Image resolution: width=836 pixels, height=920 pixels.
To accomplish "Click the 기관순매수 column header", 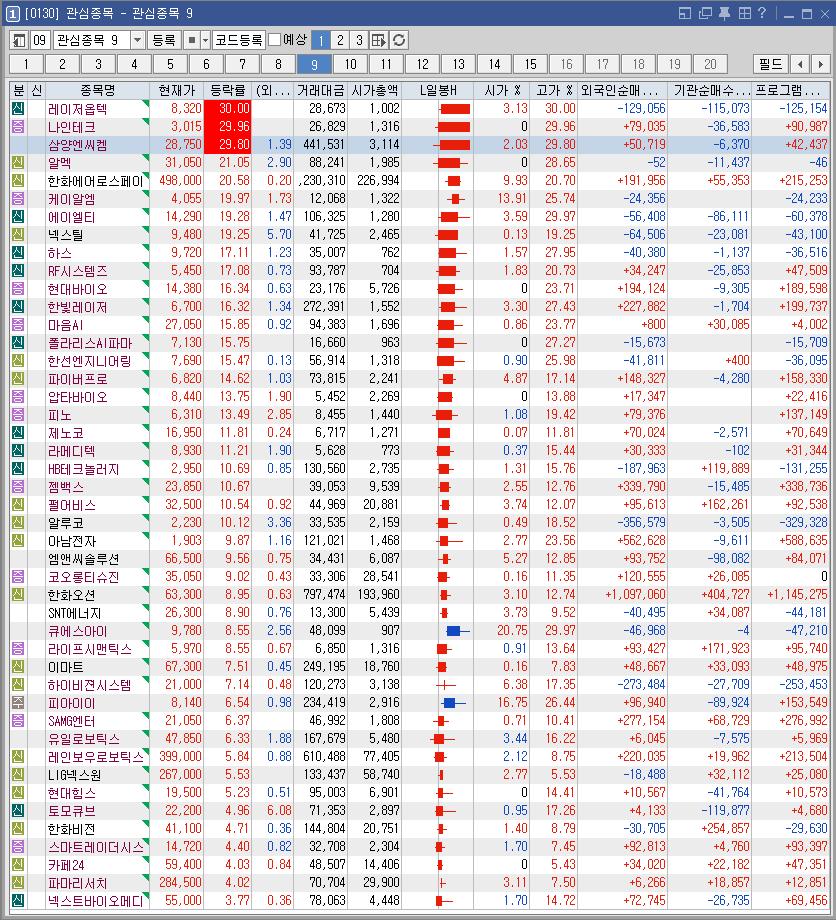I will coord(709,90).
